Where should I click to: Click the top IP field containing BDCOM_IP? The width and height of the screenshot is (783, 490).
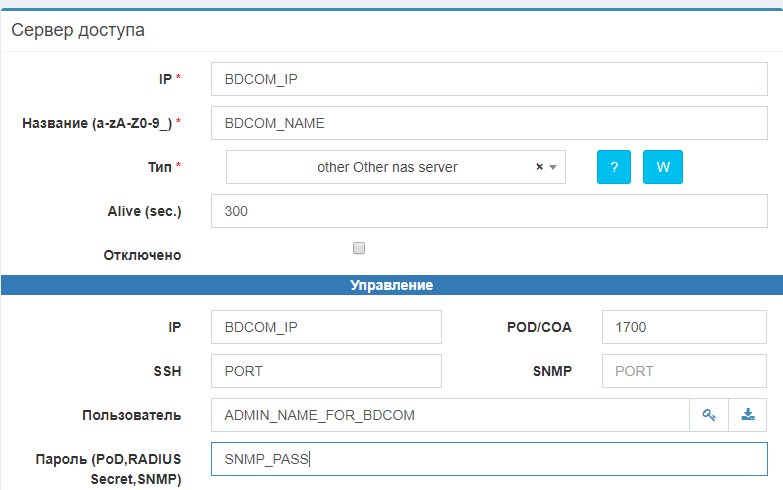pyautogui.click(x=489, y=79)
